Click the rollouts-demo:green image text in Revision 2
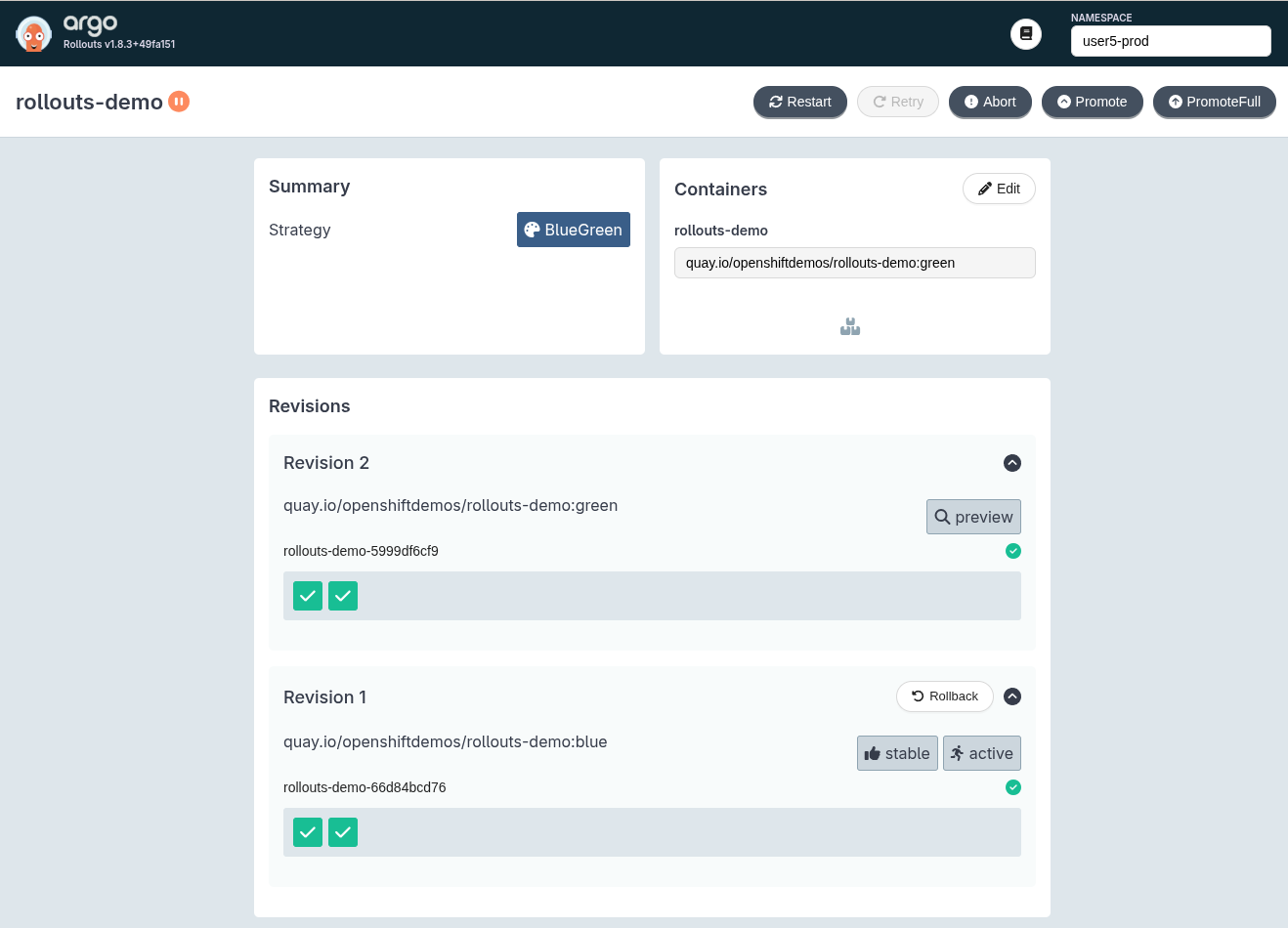Image resolution: width=1288 pixels, height=928 pixels. pos(451,506)
